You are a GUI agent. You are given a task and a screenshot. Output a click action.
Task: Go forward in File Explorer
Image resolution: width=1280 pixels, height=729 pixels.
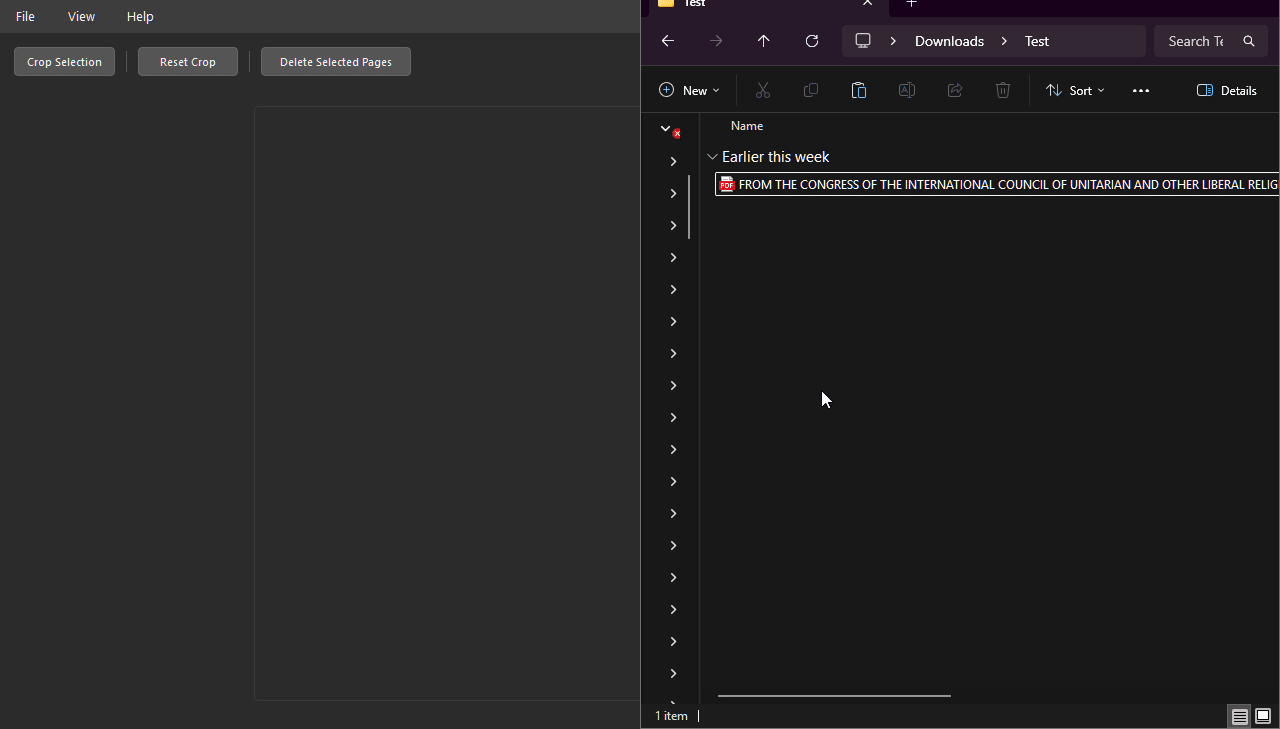pos(716,41)
